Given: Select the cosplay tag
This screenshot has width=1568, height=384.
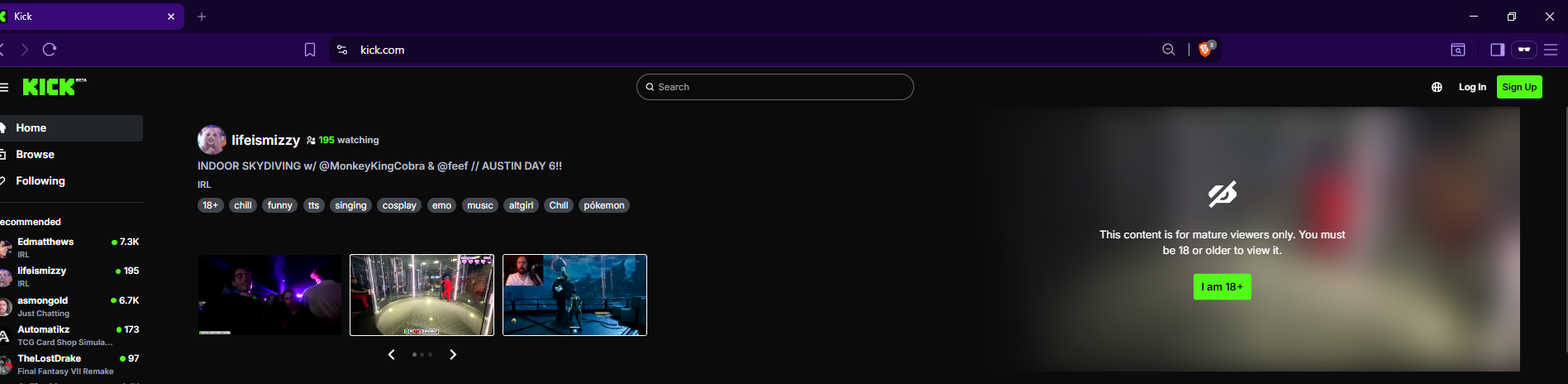Looking at the screenshot, I should tap(399, 205).
